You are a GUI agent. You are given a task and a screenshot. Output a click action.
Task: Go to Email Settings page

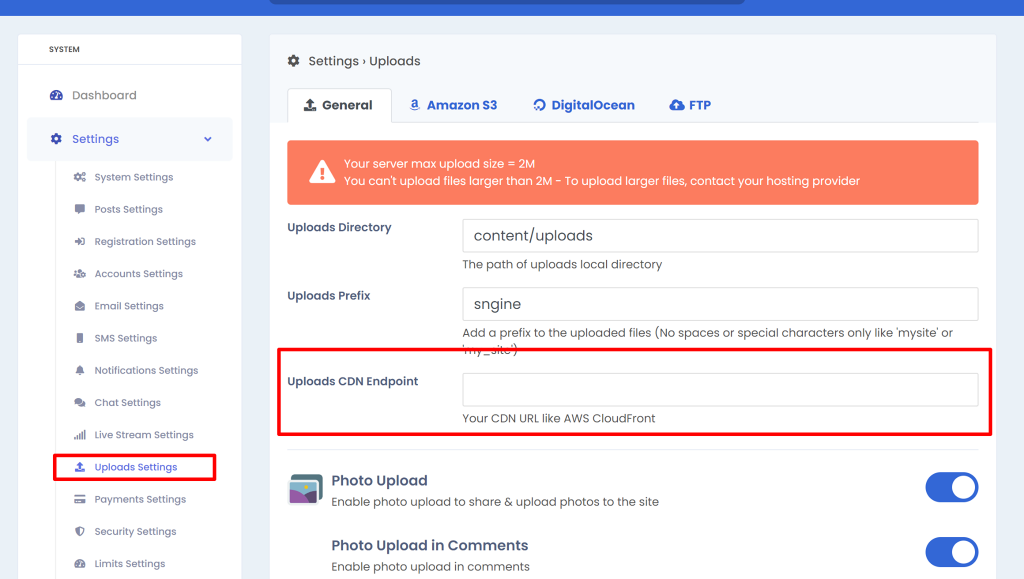129,306
